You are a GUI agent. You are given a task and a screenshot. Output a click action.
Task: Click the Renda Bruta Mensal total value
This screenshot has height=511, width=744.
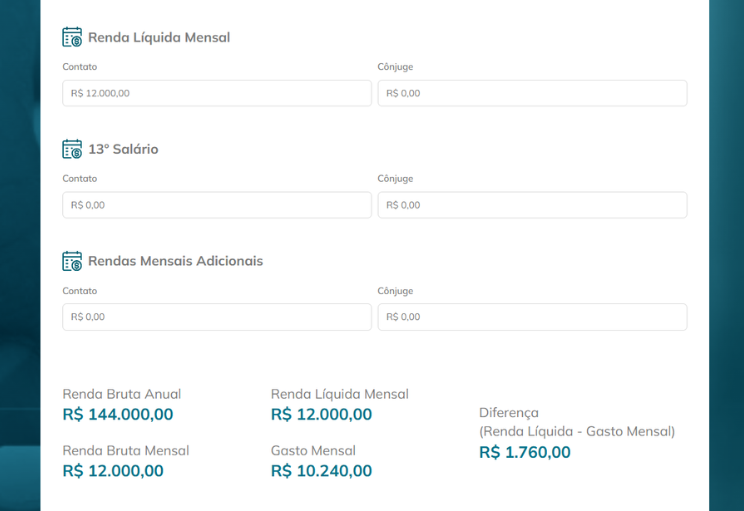(113, 471)
